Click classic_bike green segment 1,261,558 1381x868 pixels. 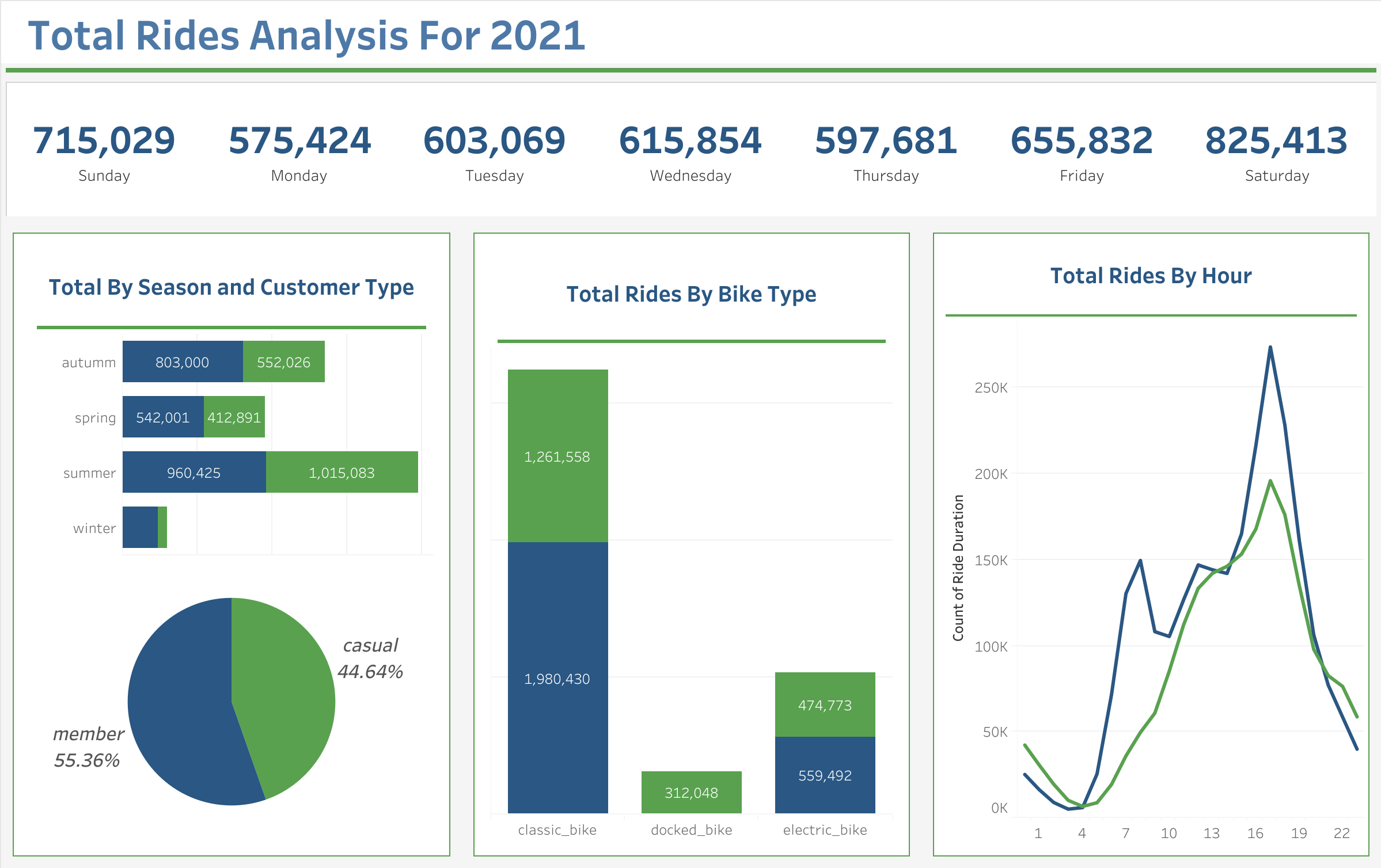pyautogui.click(x=557, y=456)
